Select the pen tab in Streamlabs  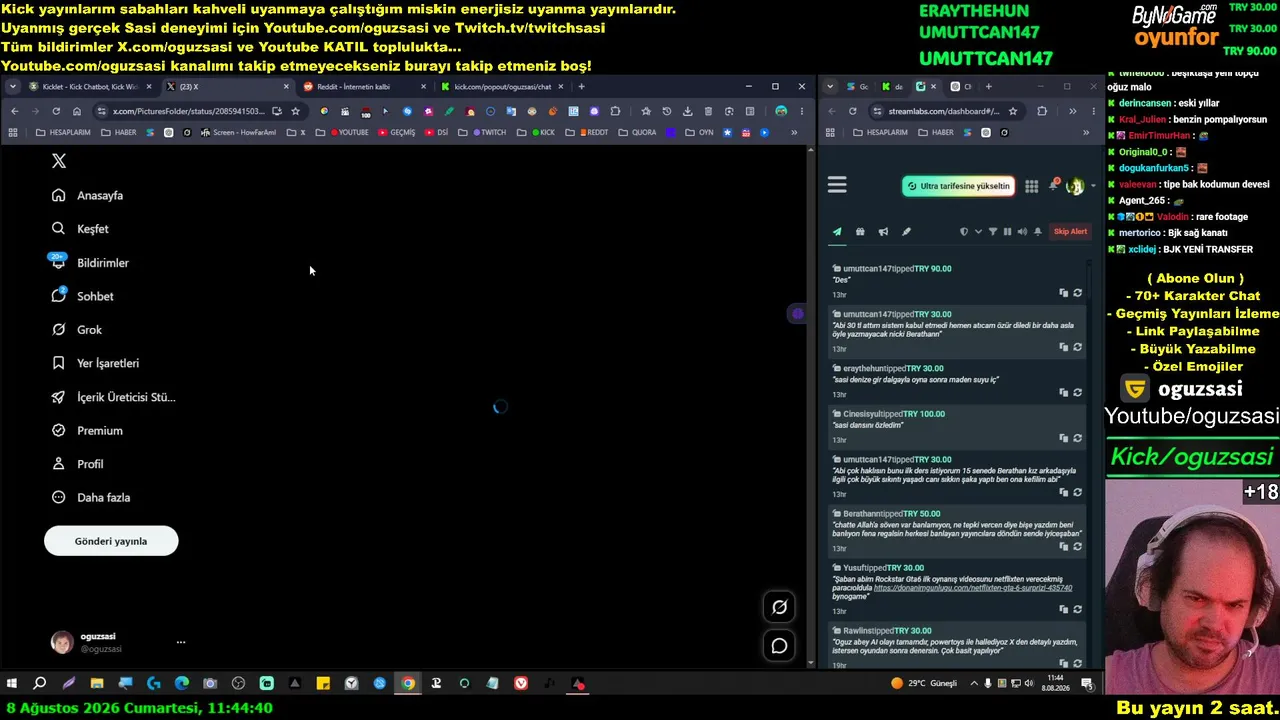tap(906, 232)
